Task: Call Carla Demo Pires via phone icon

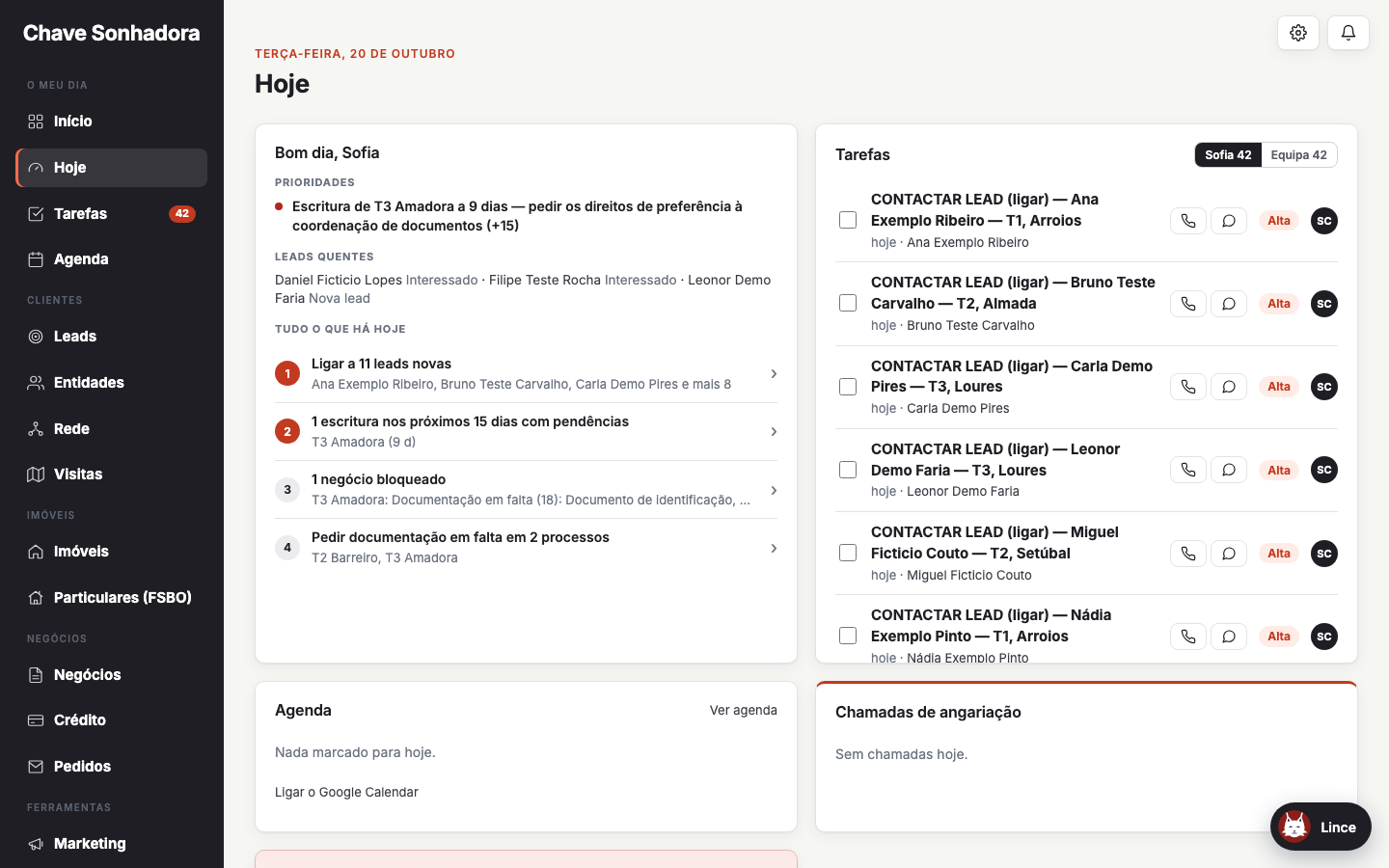Action: pos(1188,387)
